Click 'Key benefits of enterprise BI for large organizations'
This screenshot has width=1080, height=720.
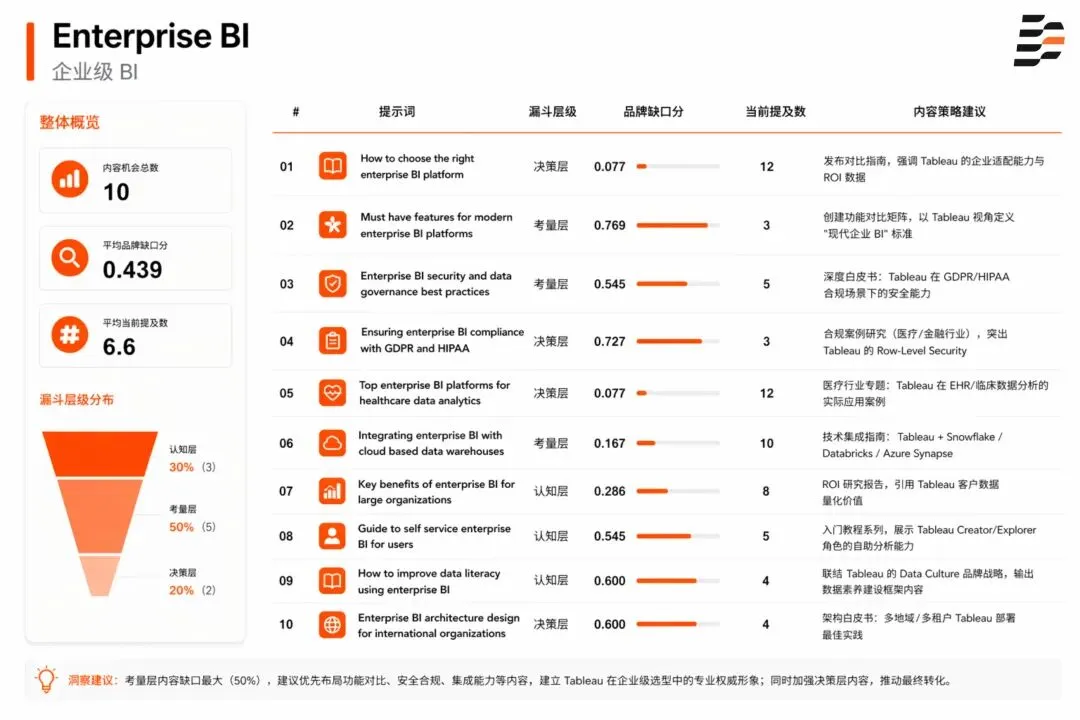click(x=436, y=491)
